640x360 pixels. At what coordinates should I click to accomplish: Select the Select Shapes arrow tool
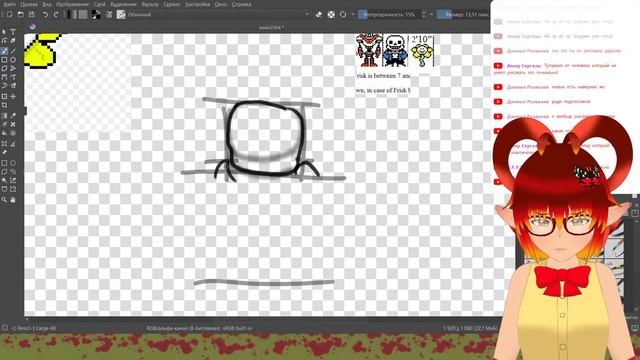coord(4,31)
